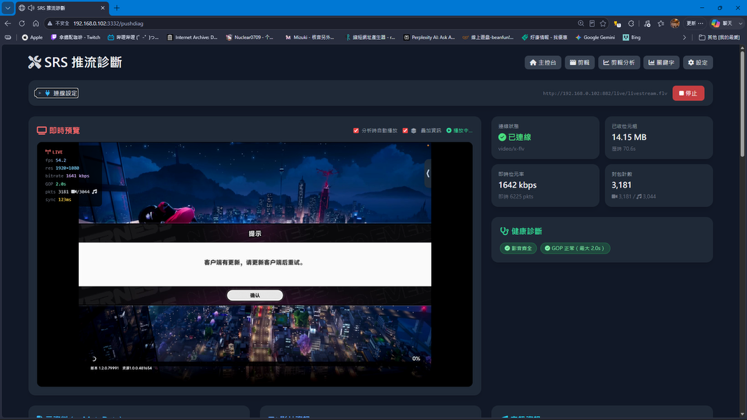Click the page vertical scrollbar
The width and height of the screenshot is (747, 420).
click(742, 102)
